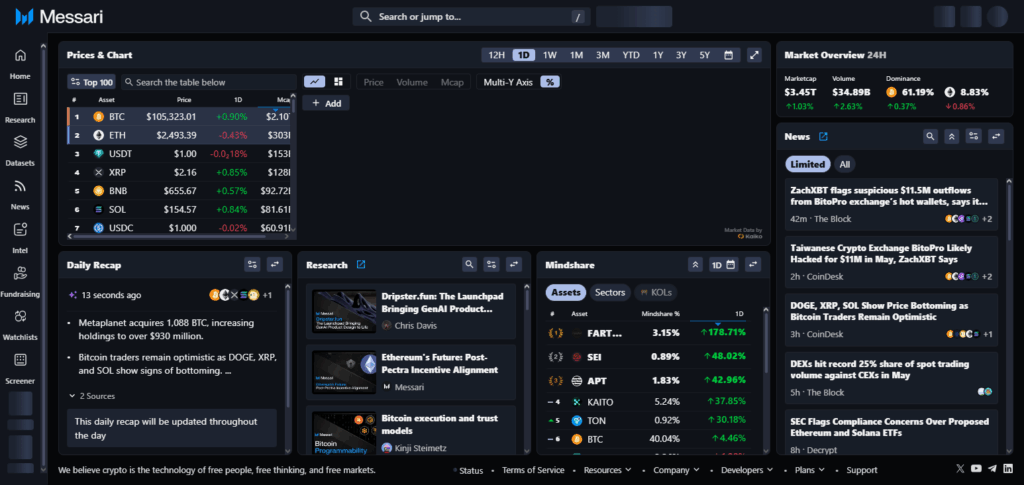Open Research panel in new window icon
This screenshot has height=485, width=1024.
coord(361,265)
